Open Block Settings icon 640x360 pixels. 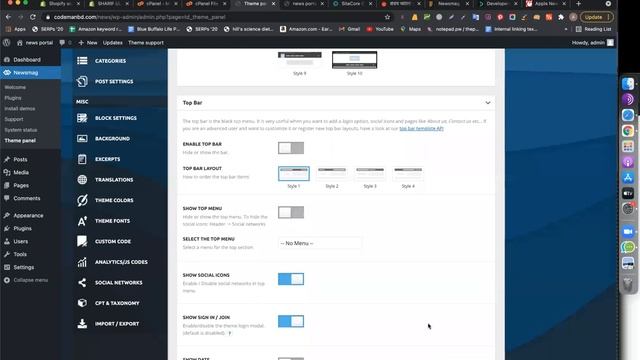click(82, 118)
